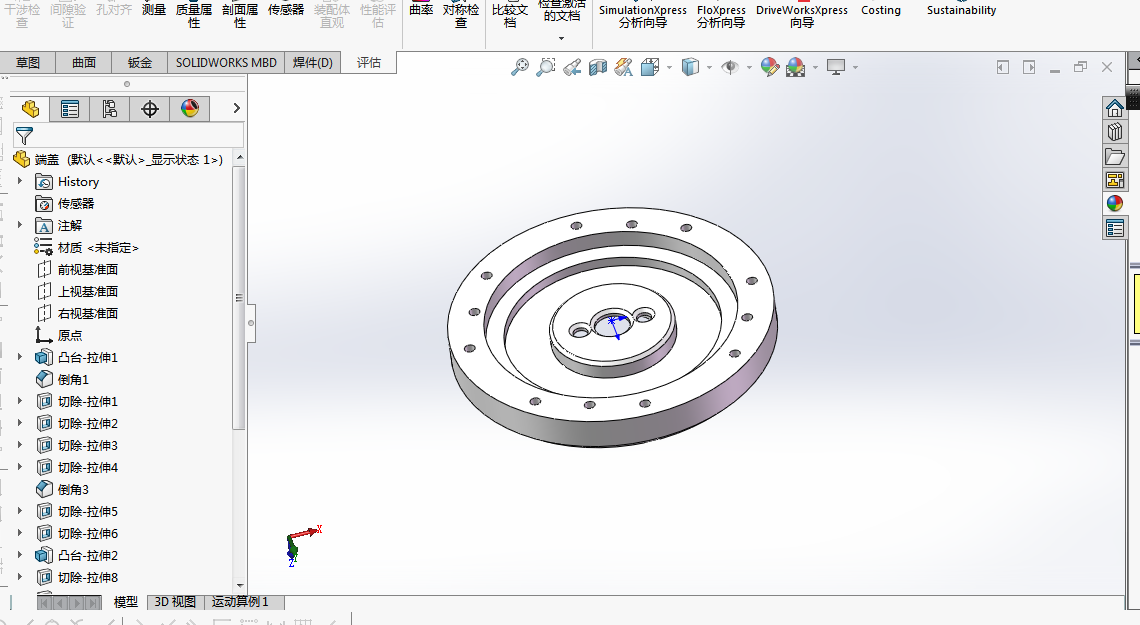Switch to the 焊件(D) tab
Image resolution: width=1140 pixels, height=625 pixels.
(313, 62)
